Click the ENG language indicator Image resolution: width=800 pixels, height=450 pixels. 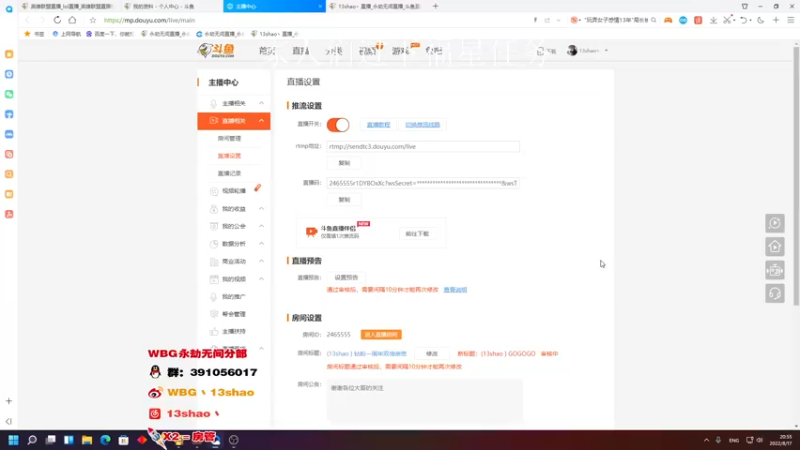[x=734, y=440]
